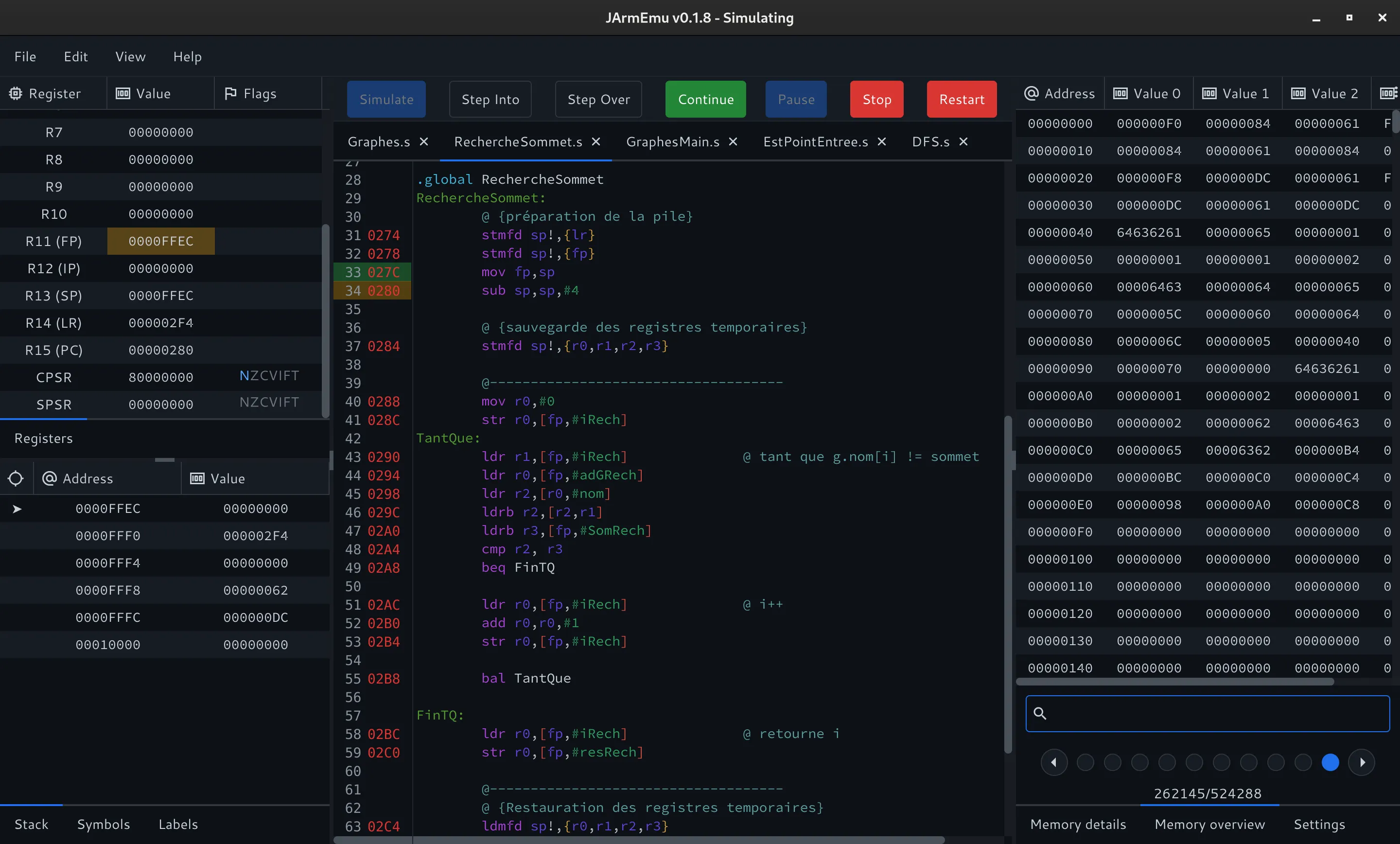The width and height of the screenshot is (1400, 844).
Task: Click the Restart button
Action: [x=962, y=99]
